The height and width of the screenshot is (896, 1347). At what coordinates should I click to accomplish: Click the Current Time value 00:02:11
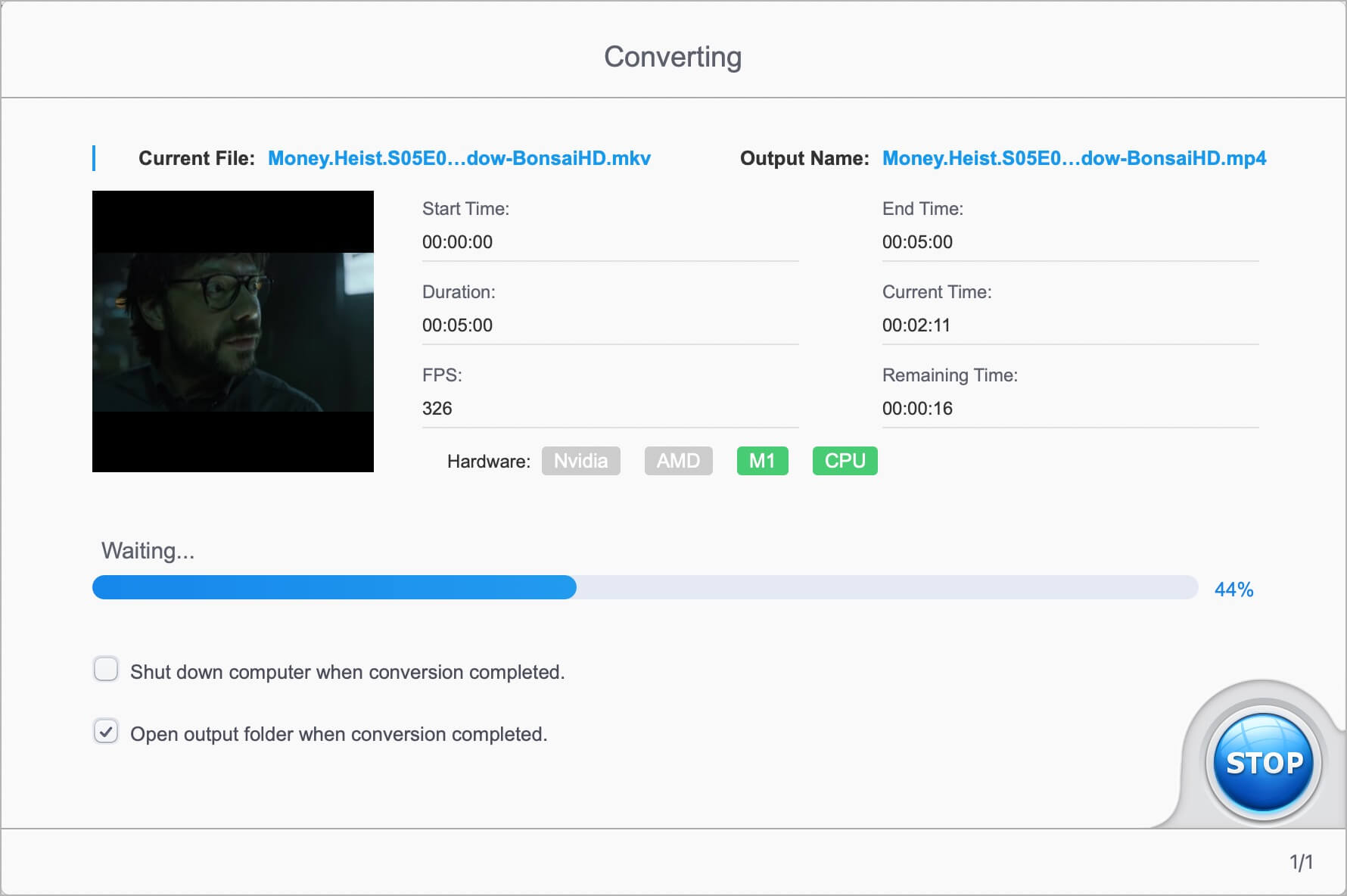[916, 325]
